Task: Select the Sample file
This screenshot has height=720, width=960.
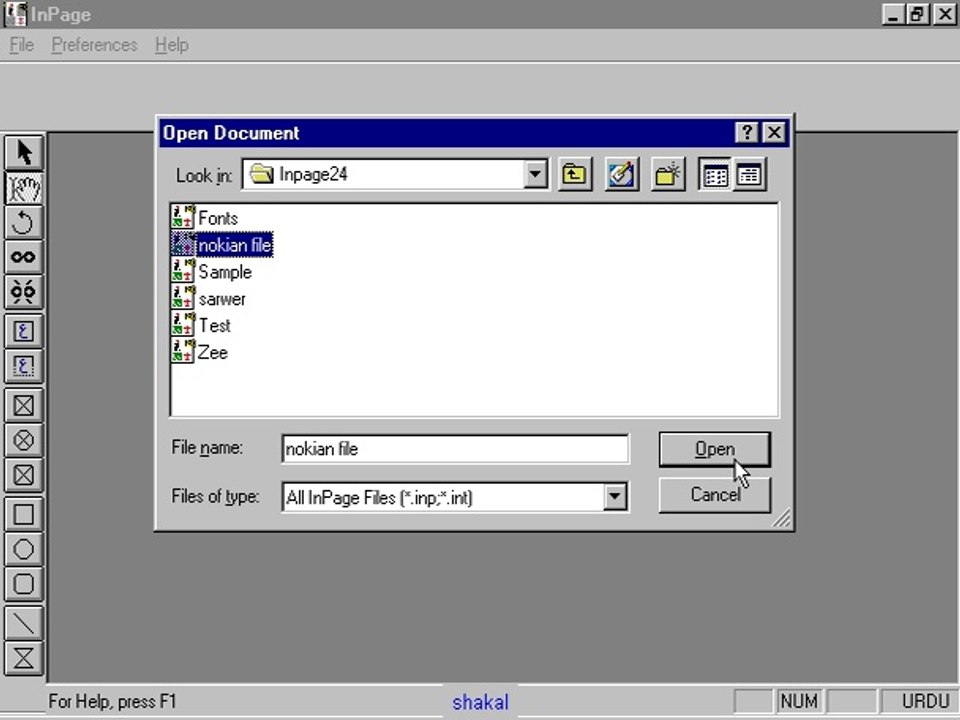Action: click(x=211, y=272)
